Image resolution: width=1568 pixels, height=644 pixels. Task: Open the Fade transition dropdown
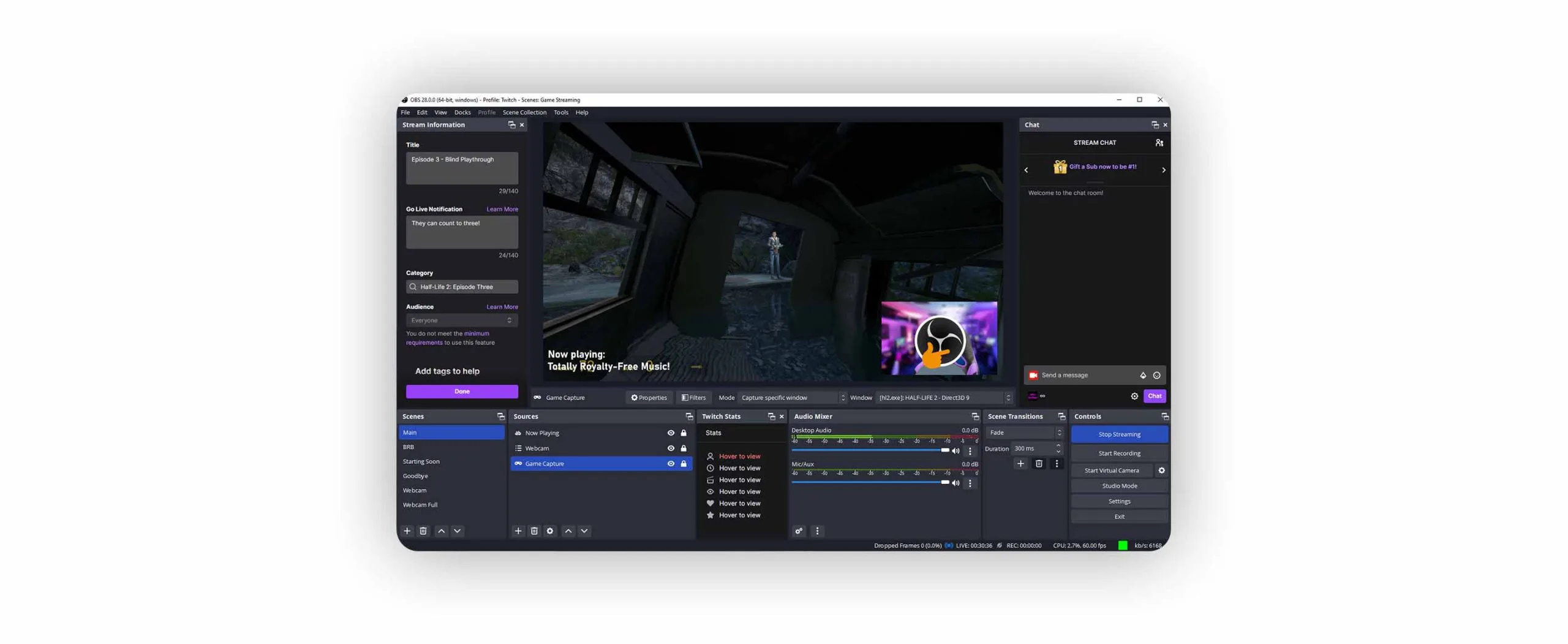[x=1025, y=433]
